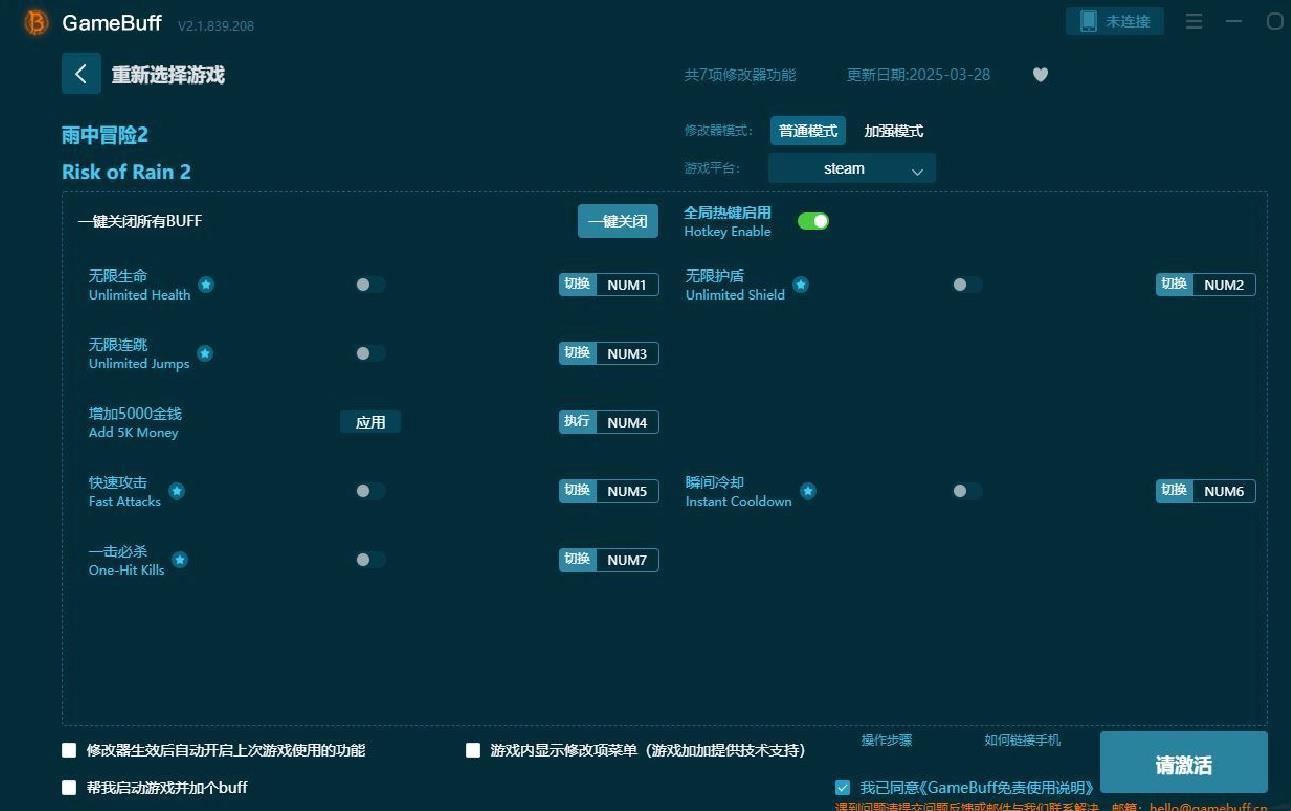Click NUM2 hotkey field for Unlimited Shield

[1224, 285]
